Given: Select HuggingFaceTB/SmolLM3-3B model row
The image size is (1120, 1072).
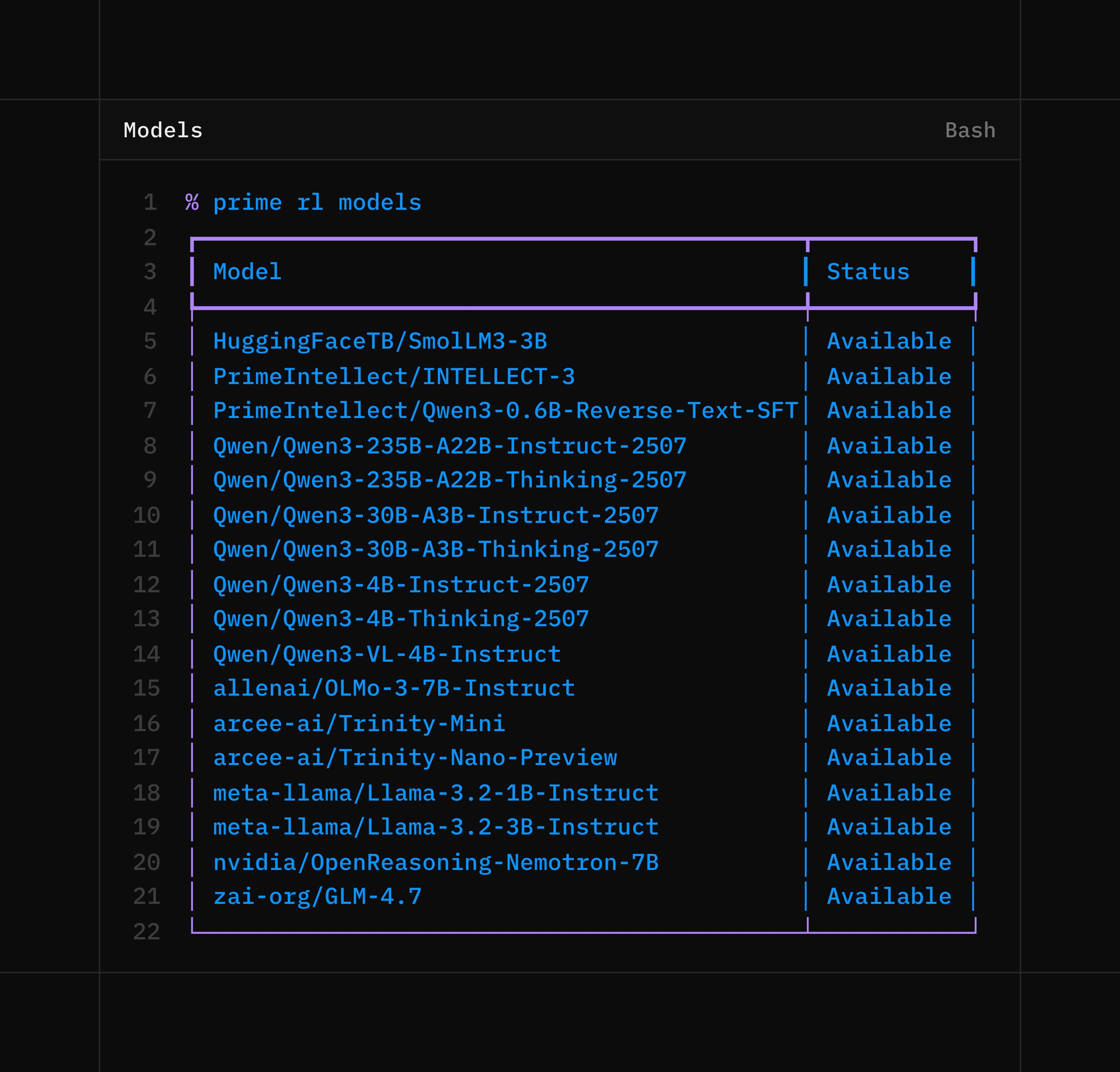Looking at the screenshot, I should [x=380, y=341].
